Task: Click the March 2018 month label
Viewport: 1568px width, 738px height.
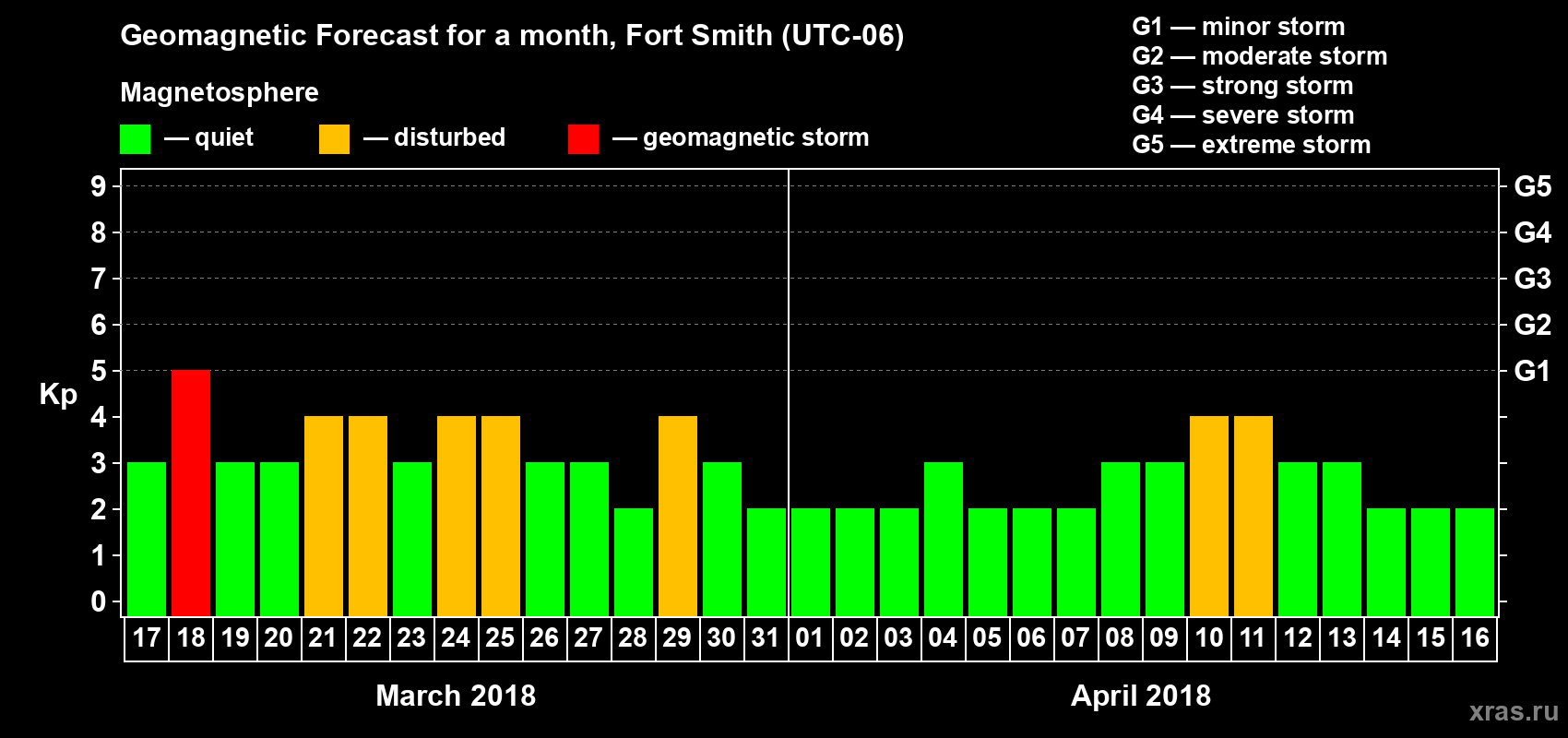Action: point(456,696)
